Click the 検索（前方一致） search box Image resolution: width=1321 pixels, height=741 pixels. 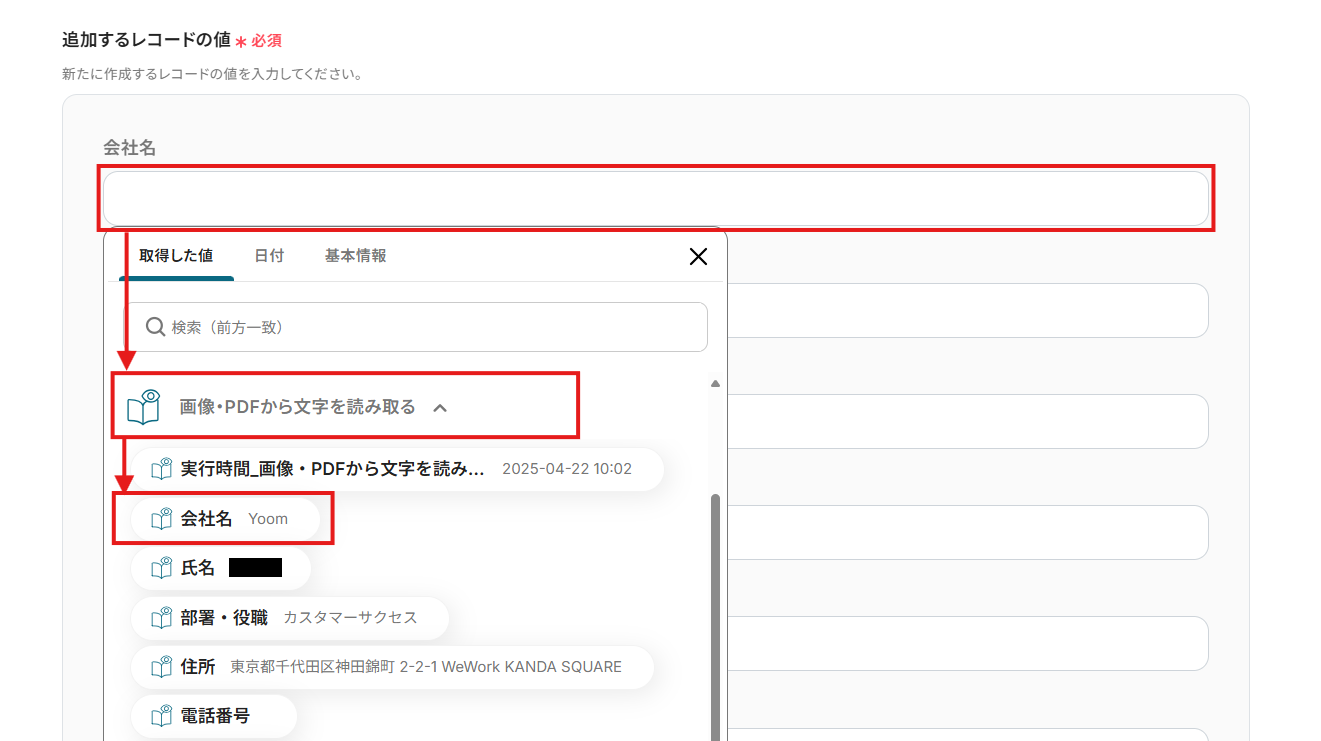[415, 327]
